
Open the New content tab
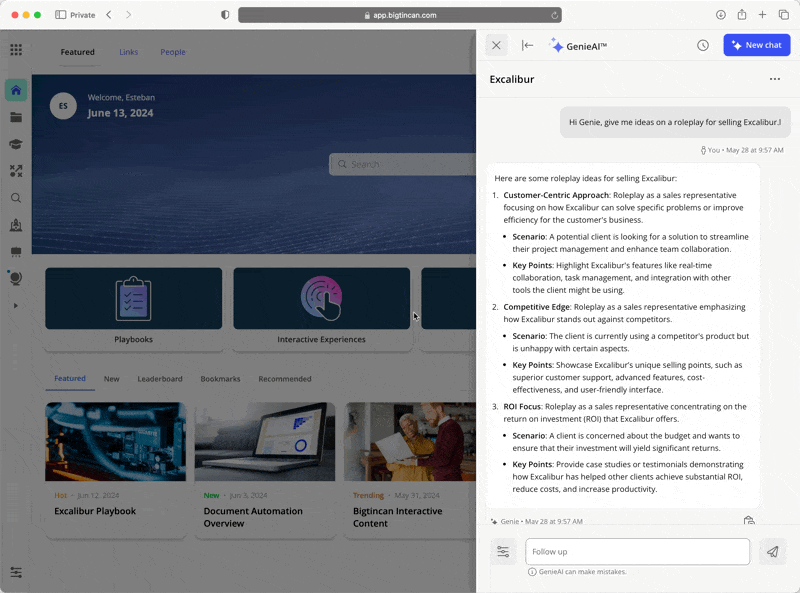[x=111, y=379]
